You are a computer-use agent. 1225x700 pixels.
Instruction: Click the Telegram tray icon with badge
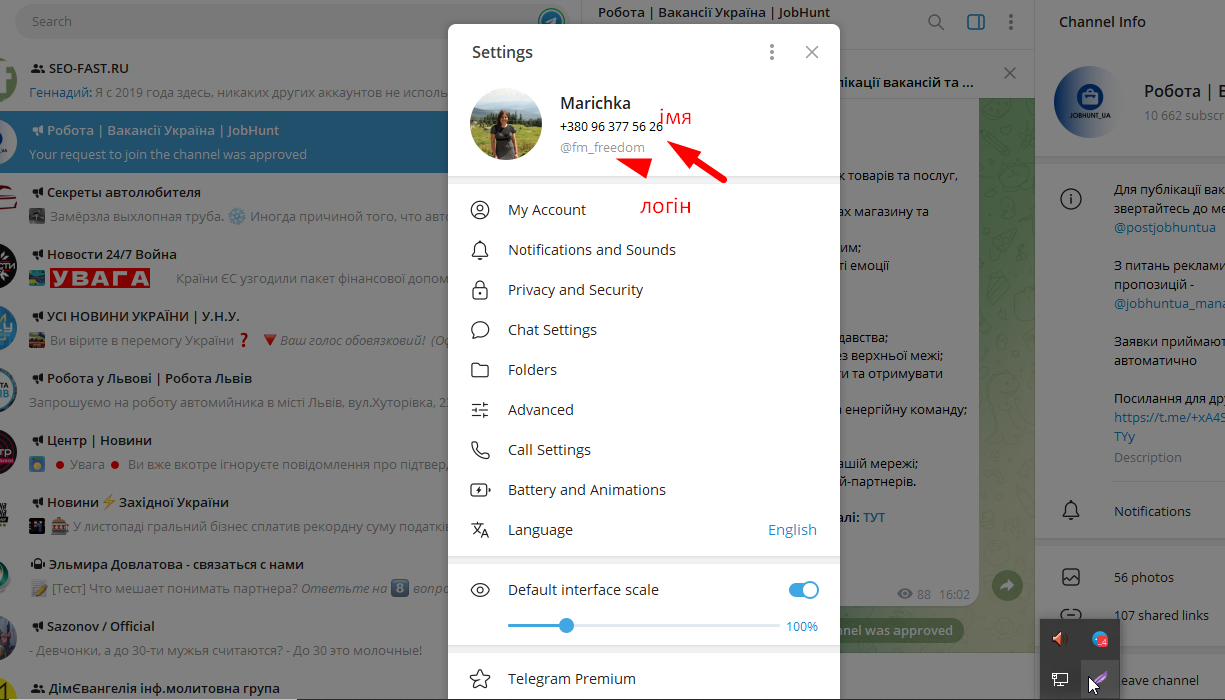(x=1100, y=639)
